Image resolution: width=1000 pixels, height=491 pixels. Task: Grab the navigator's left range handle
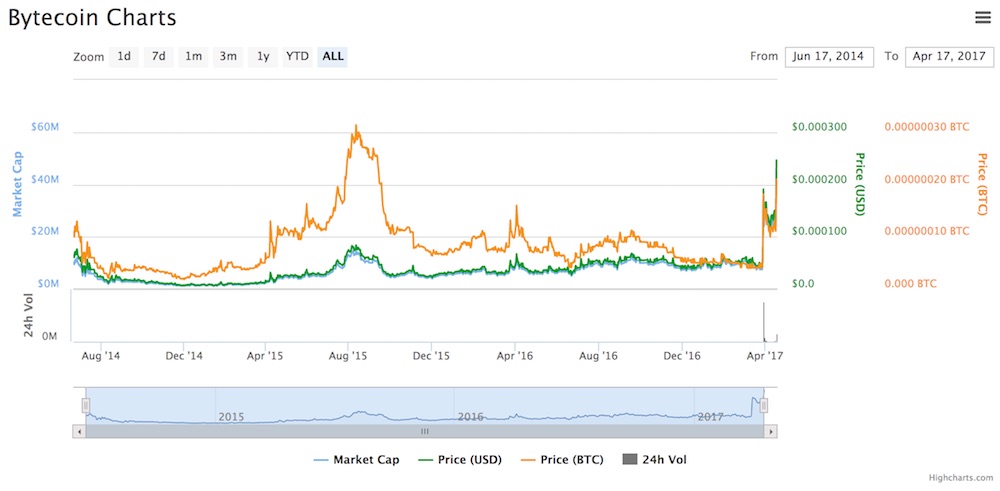coord(86,406)
